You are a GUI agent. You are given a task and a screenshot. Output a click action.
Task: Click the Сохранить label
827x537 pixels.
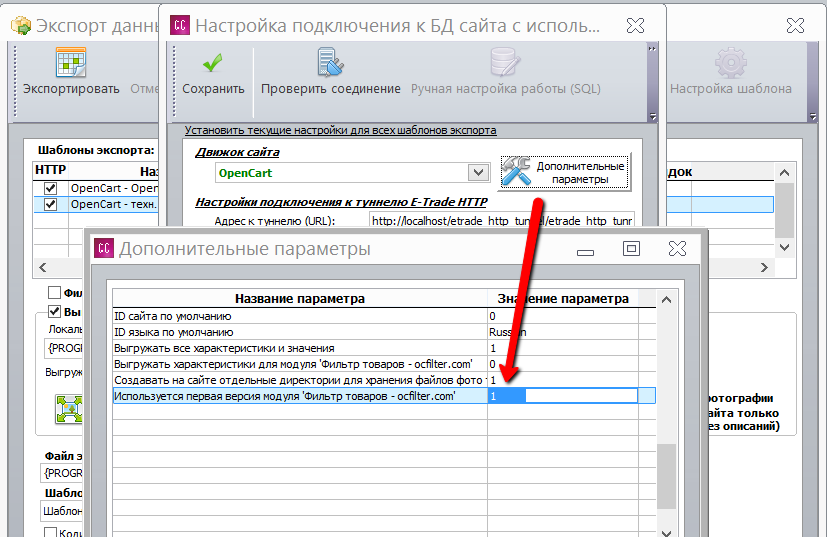pyautogui.click(x=213, y=89)
